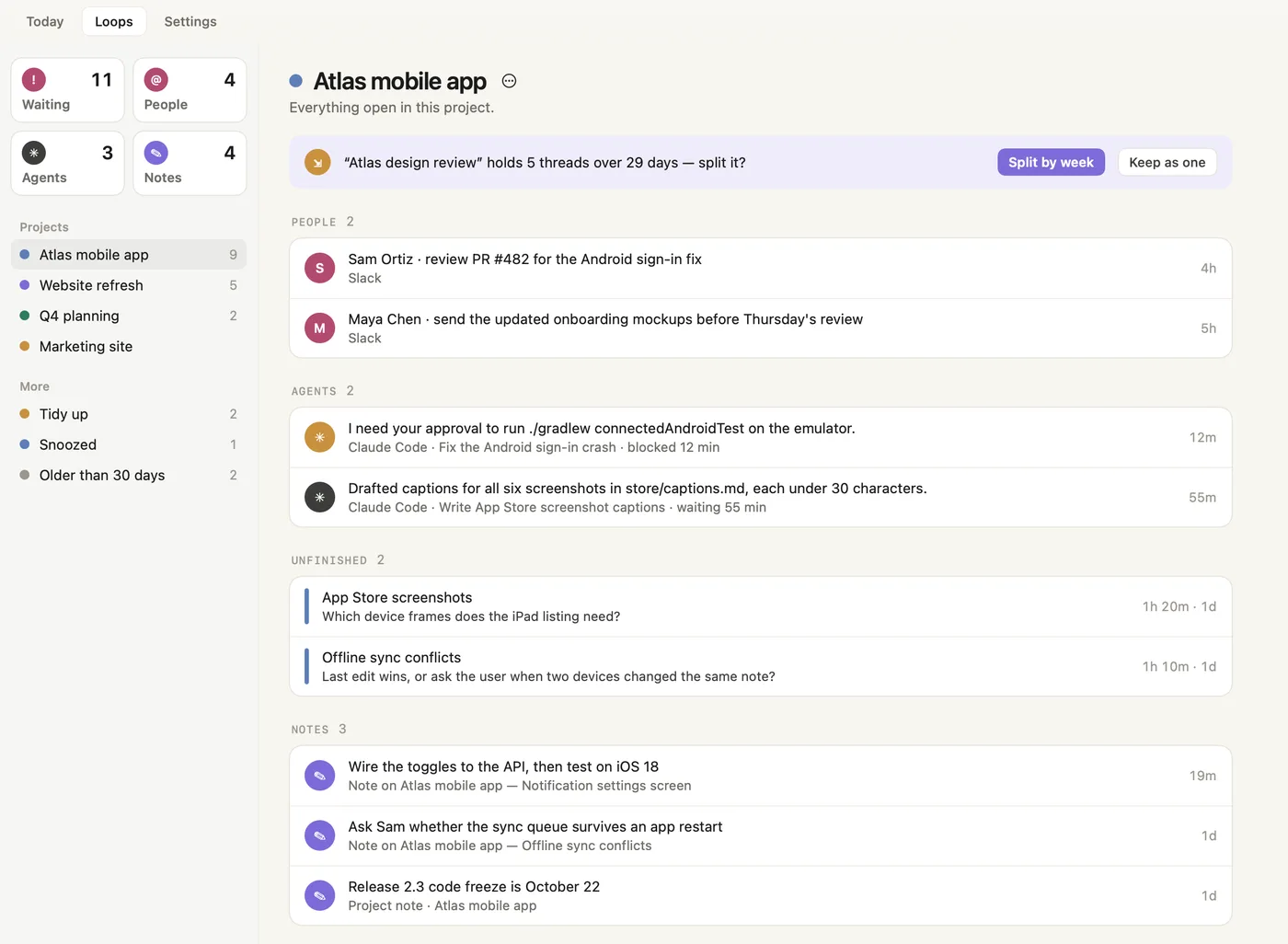Click the Slack label under Sam Ortiz

(364, 278)
